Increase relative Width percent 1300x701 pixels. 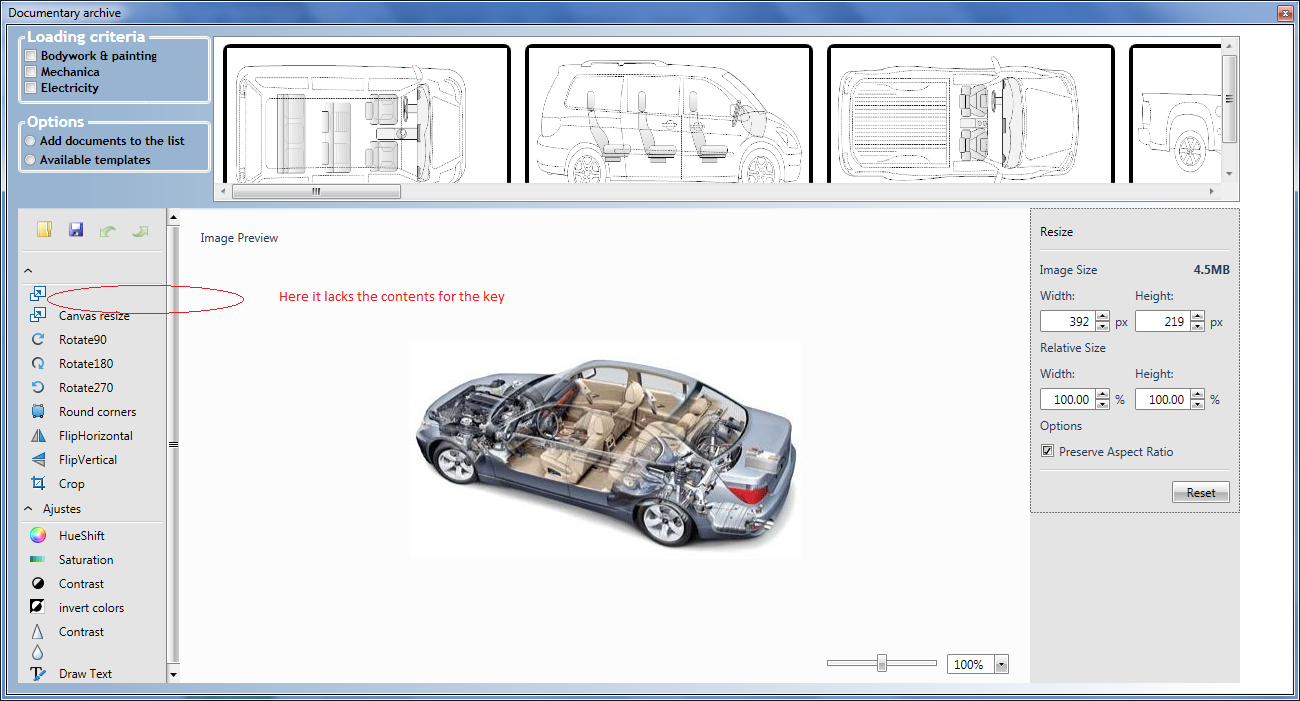click(1103, 395)
